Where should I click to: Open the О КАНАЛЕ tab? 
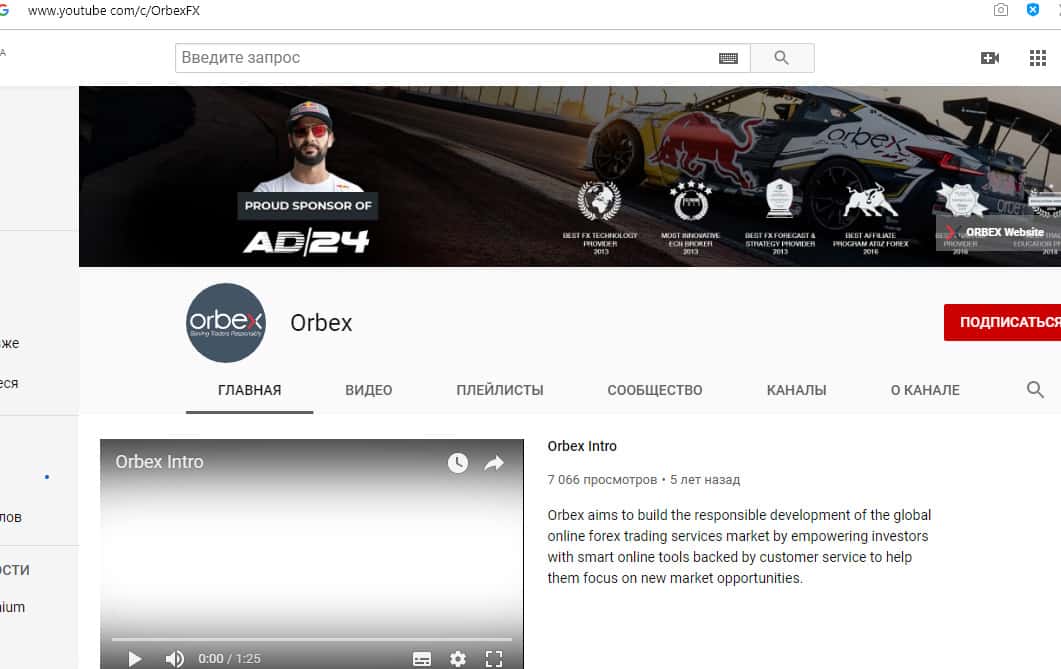(x=925, y=390)
